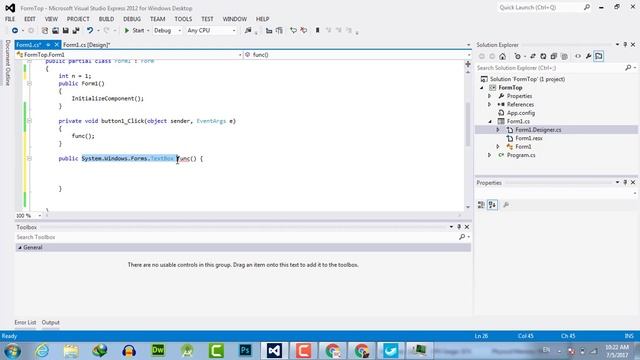Viewport: 640px width, 360px height.
Task: Click the Solution Explorer Home icon
Action: coord(502,56)
